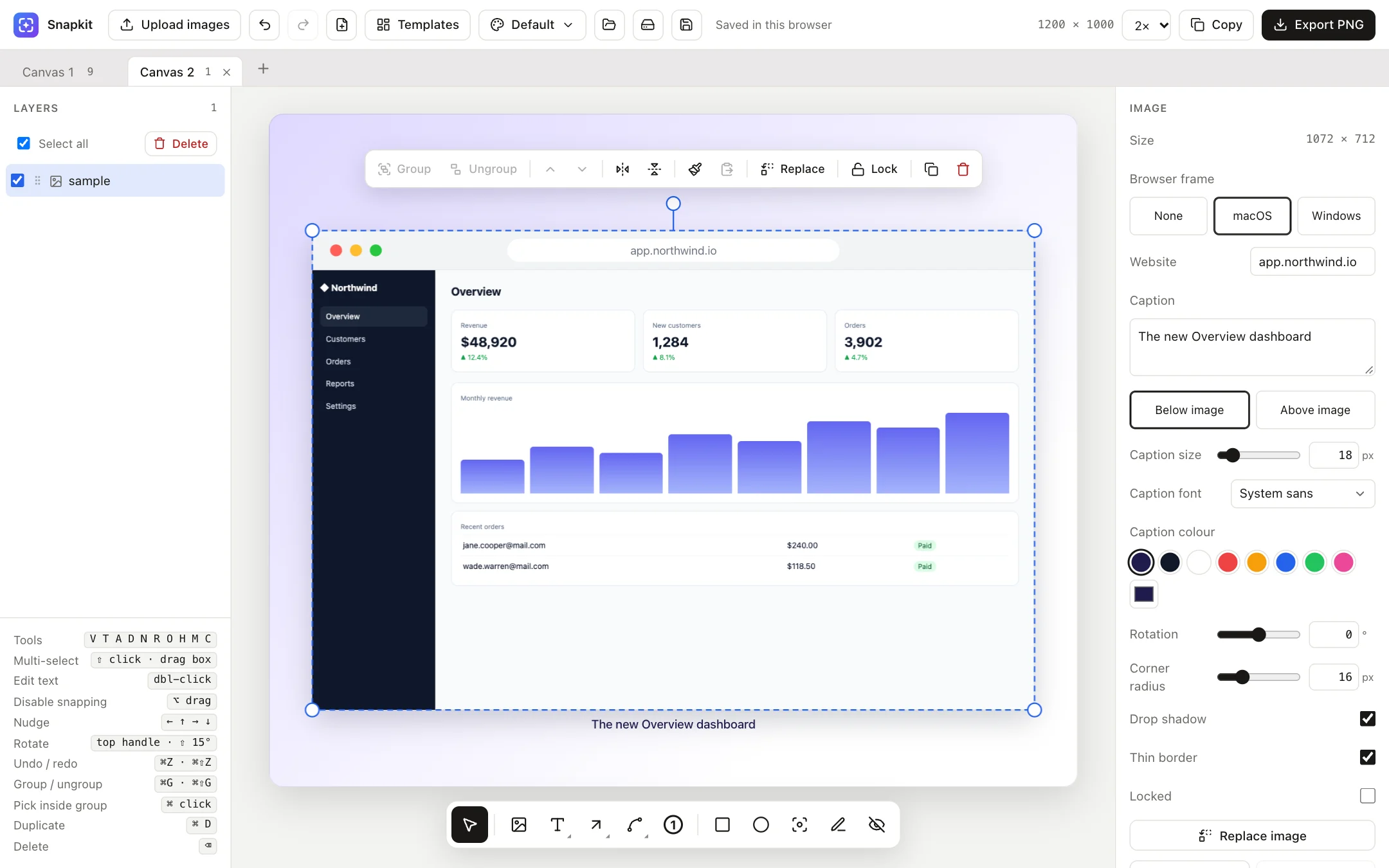Uncheck the Select all checkbox
The image size is (1389, 868).
click(24, 143)
